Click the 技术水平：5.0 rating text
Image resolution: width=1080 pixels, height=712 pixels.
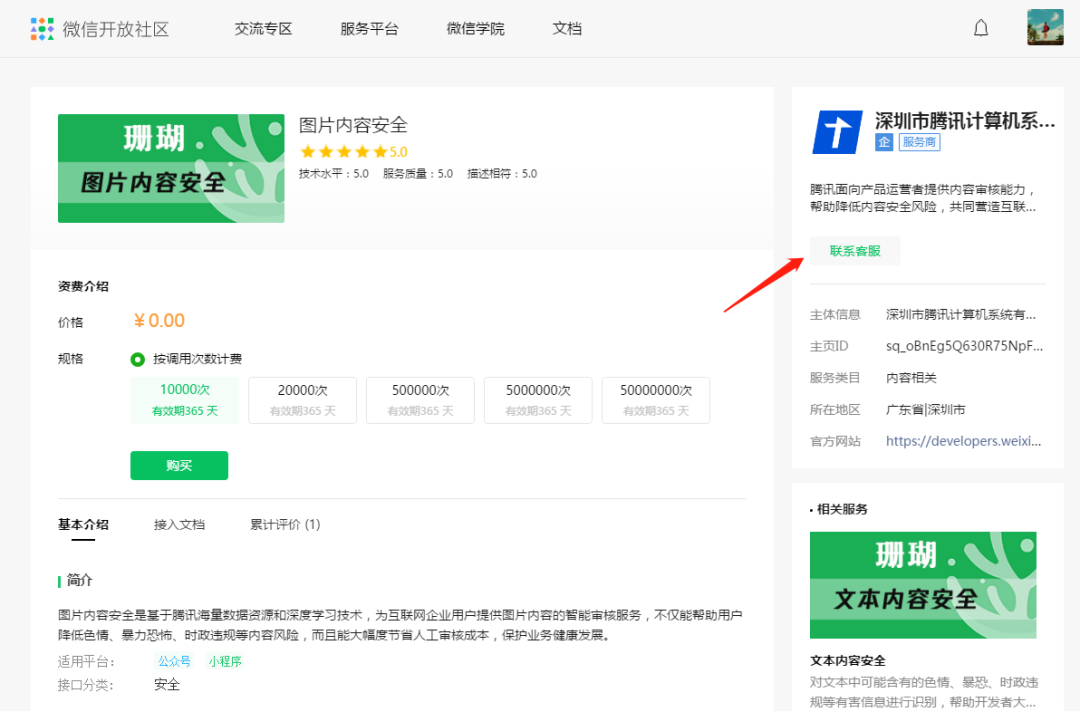tap(333, 174)
